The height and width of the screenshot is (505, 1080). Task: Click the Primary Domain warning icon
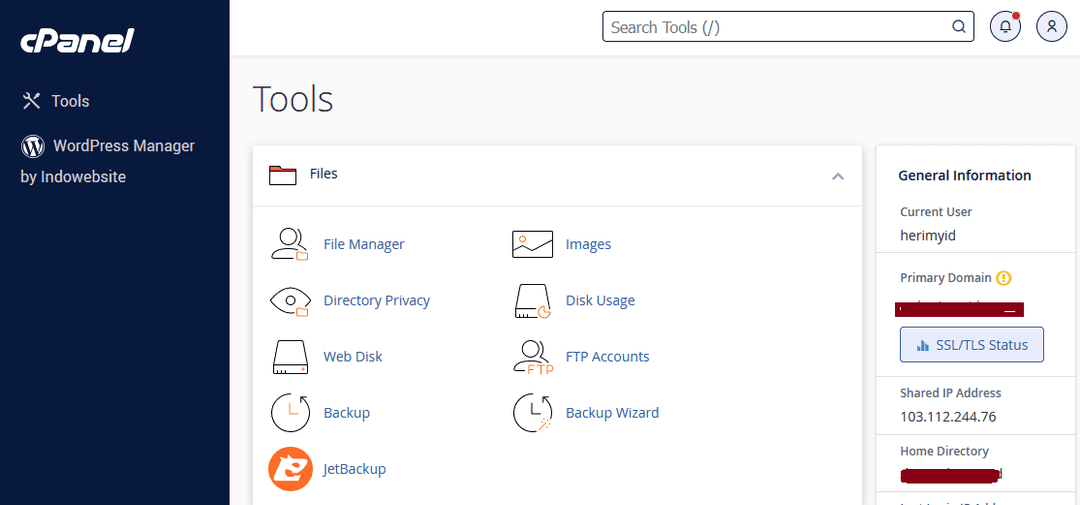pyautogui.click(x=1004, y=278)
